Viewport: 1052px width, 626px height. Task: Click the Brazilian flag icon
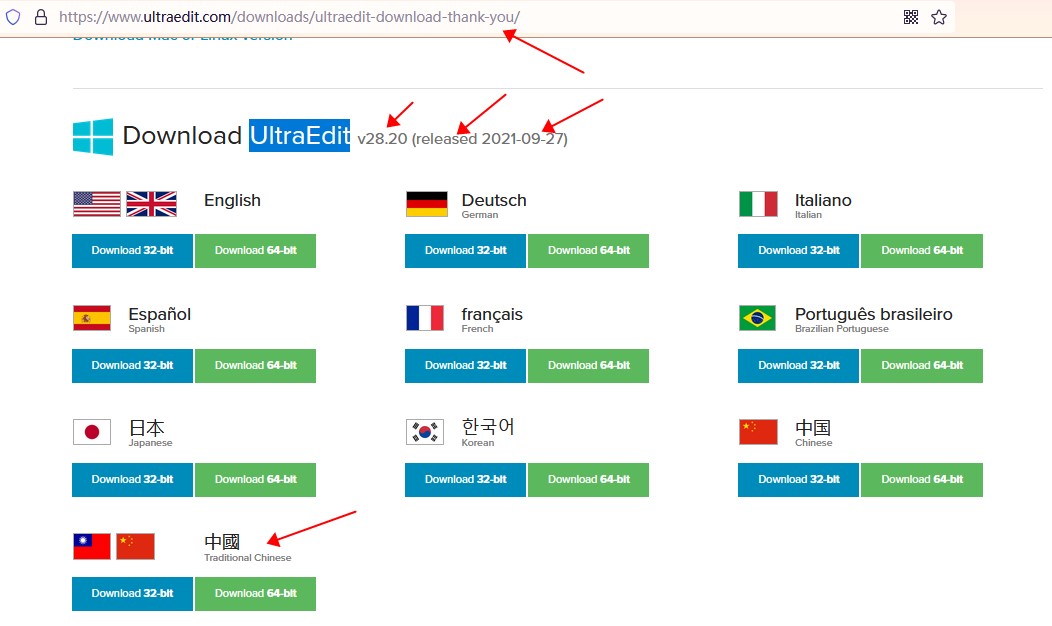pyautogui.click(x=757, y=318)
